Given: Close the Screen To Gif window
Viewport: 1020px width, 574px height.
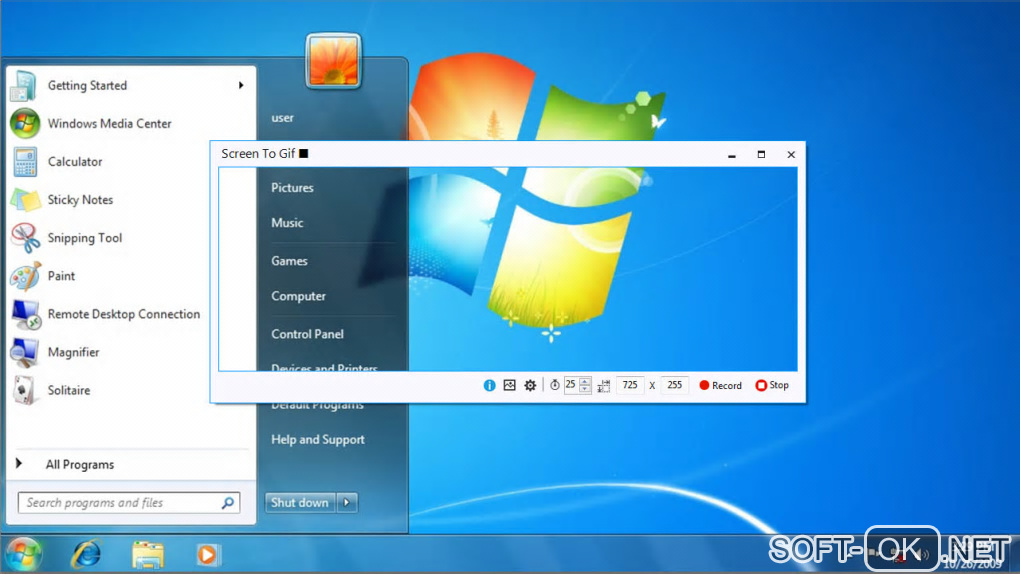Looking at the screenshot, I should pos(791,155).
